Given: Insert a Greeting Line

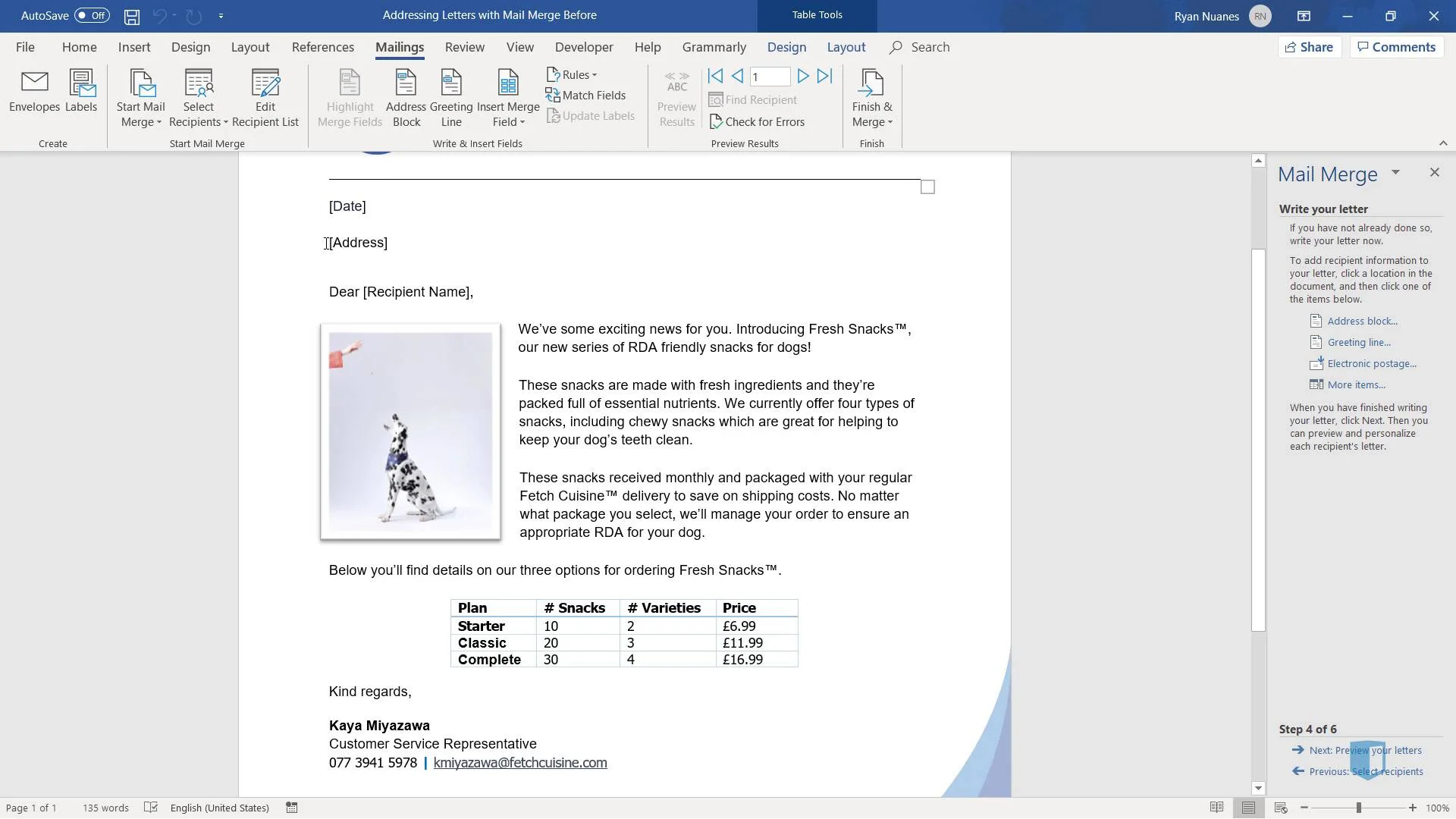Looking at the screenshot, I should coord(451,99).
